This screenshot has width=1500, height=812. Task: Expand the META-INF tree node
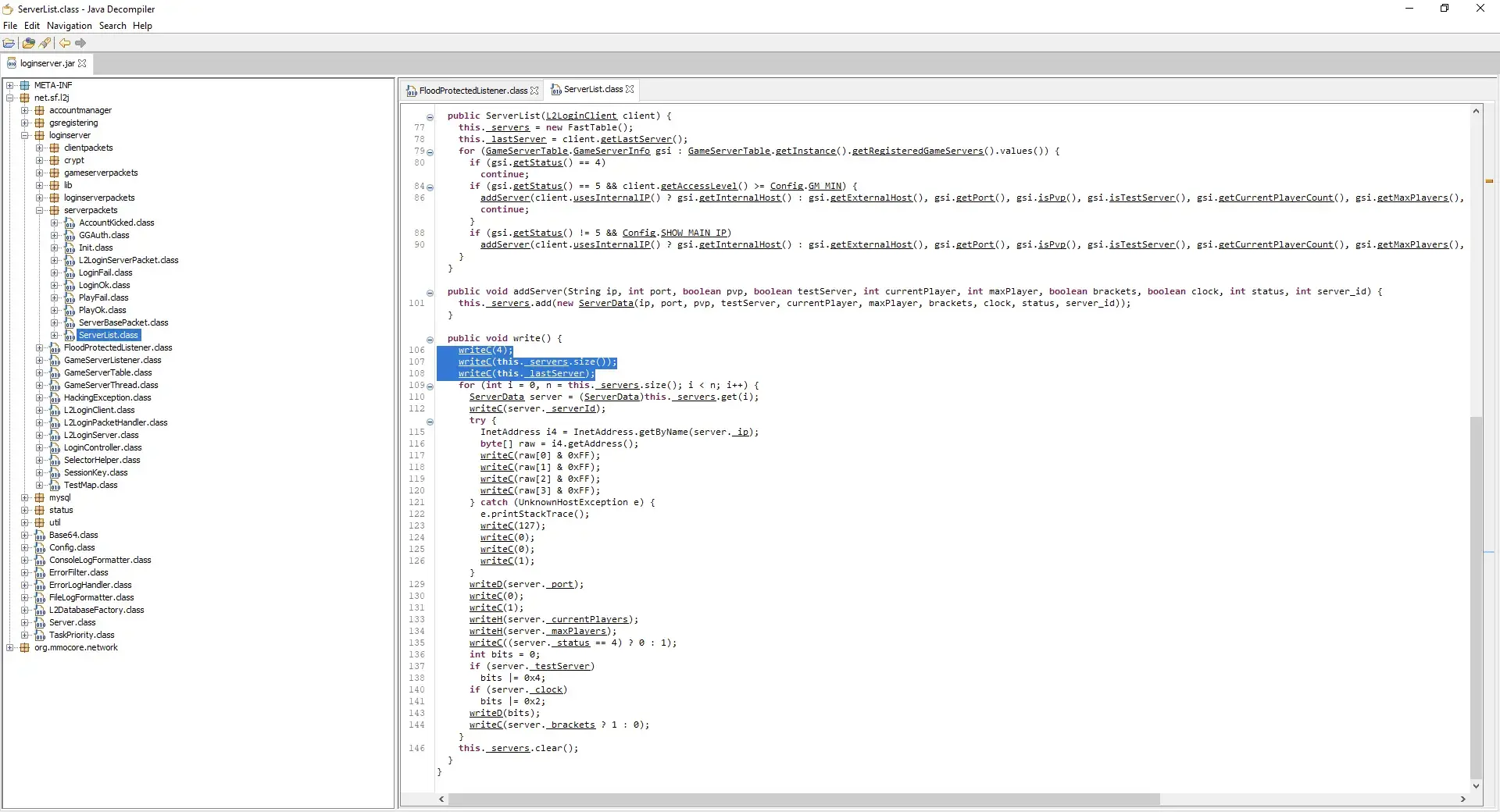click(x=10, y=86)
